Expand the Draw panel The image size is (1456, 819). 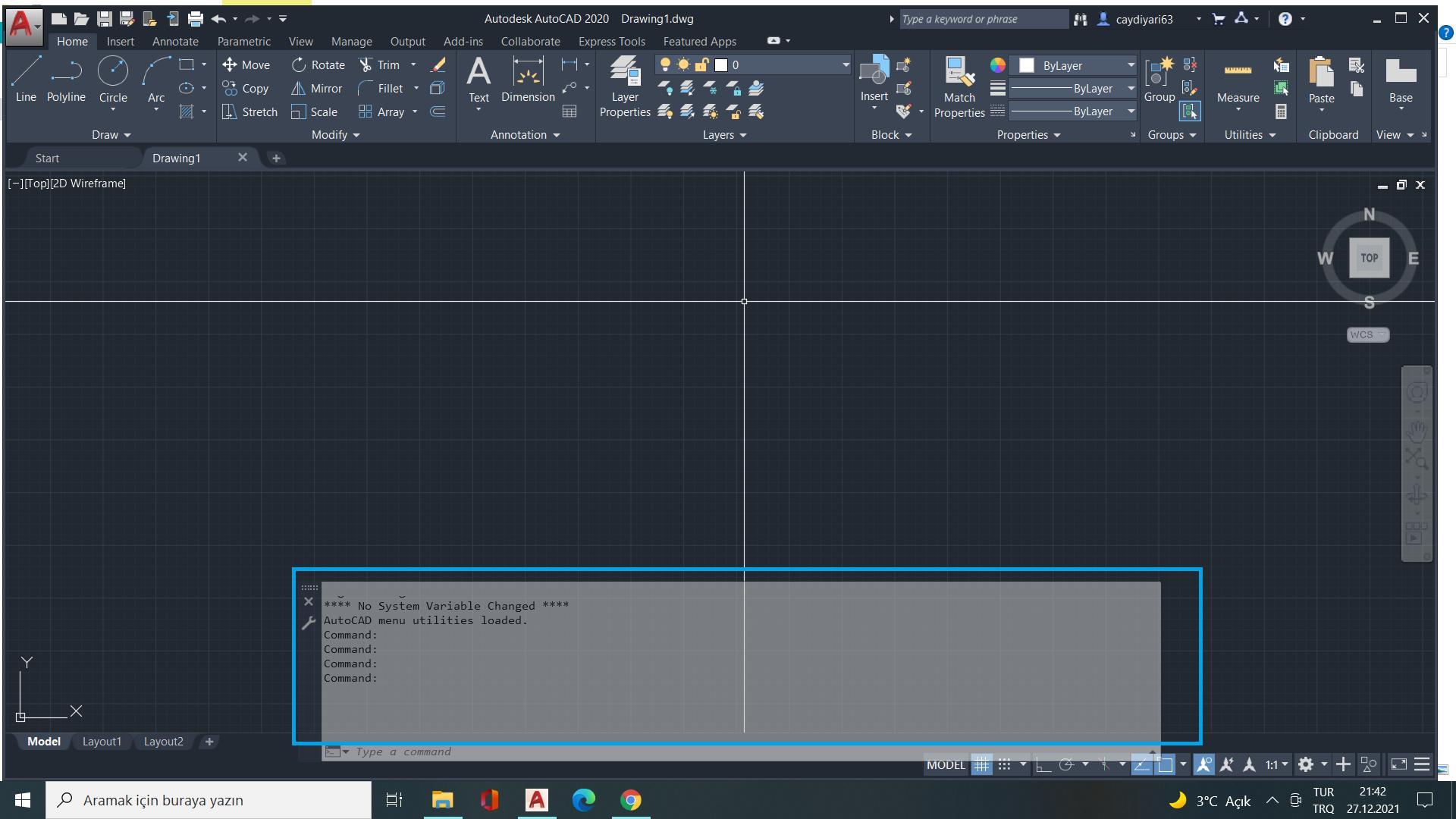coord(111,135)
